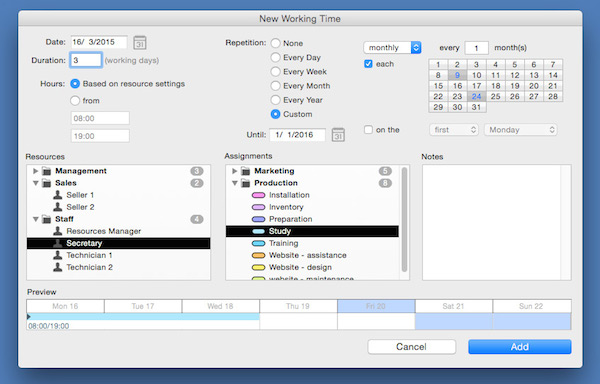
Task: Select the None repetition option
Action: click(x=275, y=43)
